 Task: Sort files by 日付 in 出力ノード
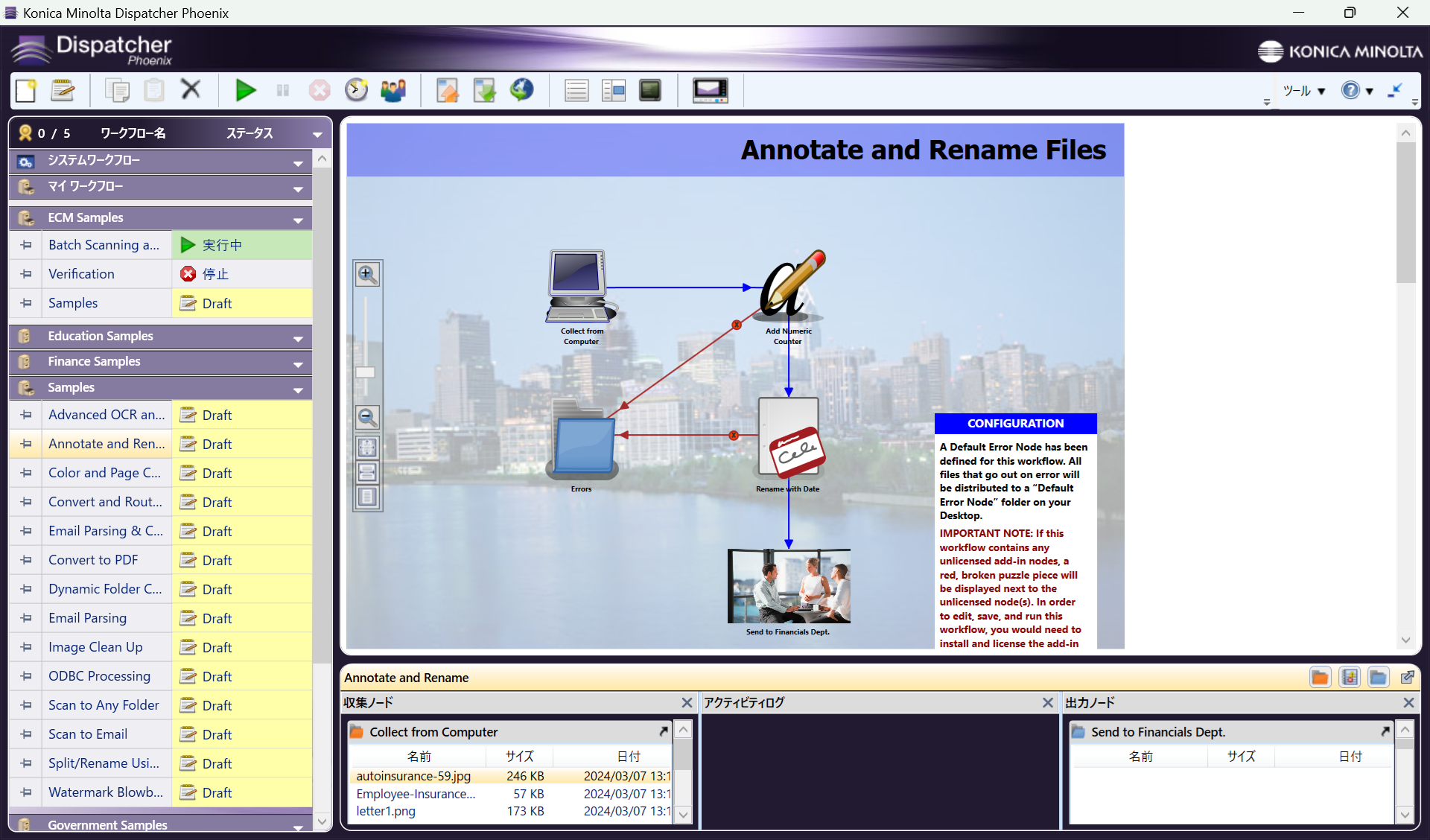[x=1350, y=756]
